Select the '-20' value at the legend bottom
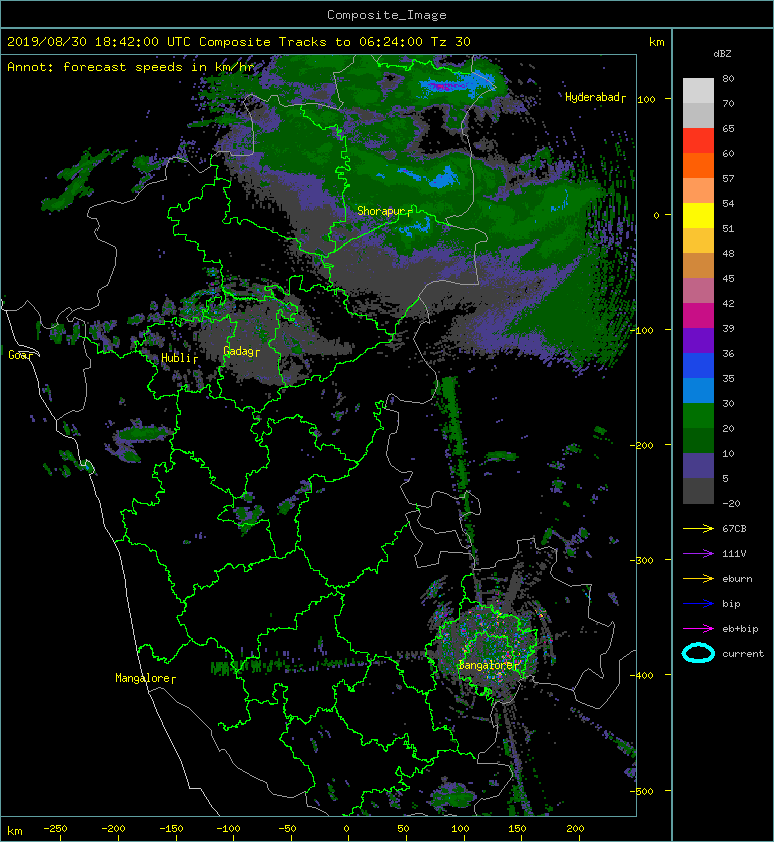 (x=732, y=504)
